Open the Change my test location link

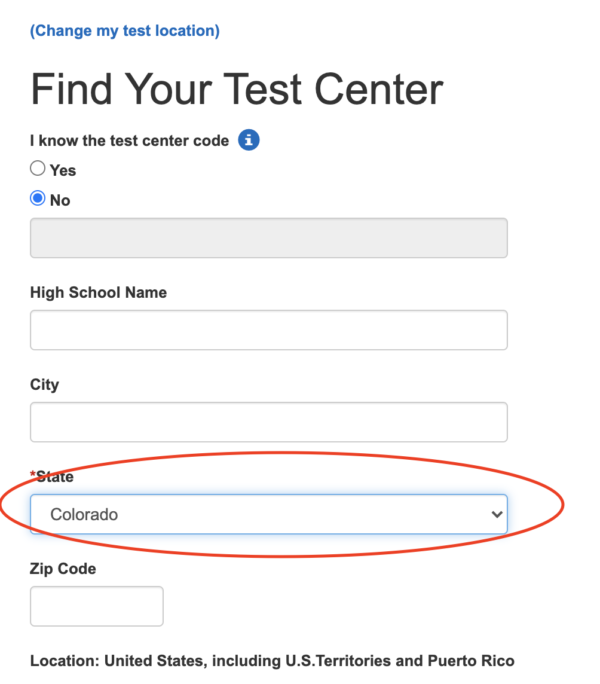(125, 31)
